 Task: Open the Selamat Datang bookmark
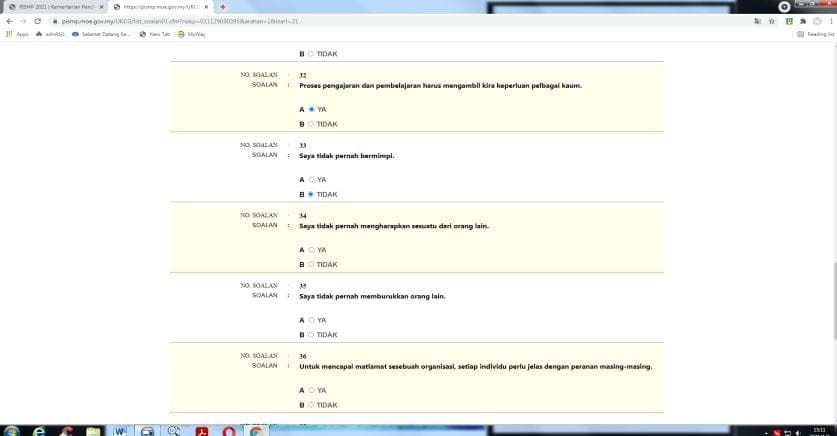[x=105, y=33]
